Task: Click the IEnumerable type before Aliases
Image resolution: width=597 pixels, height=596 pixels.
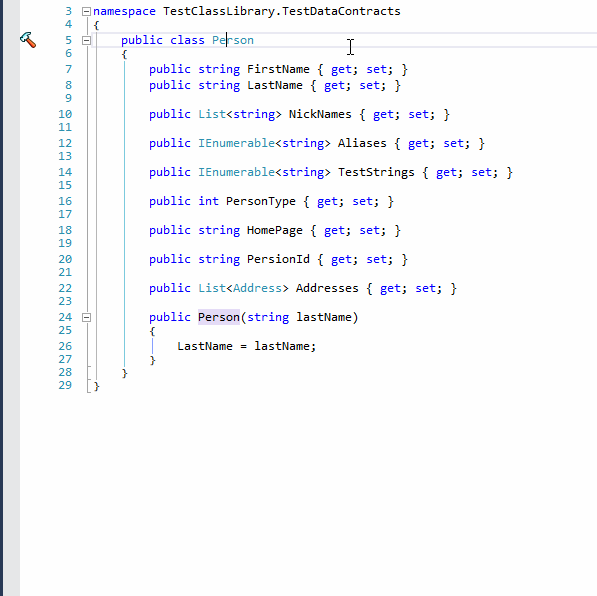Action: pos(236,143)
